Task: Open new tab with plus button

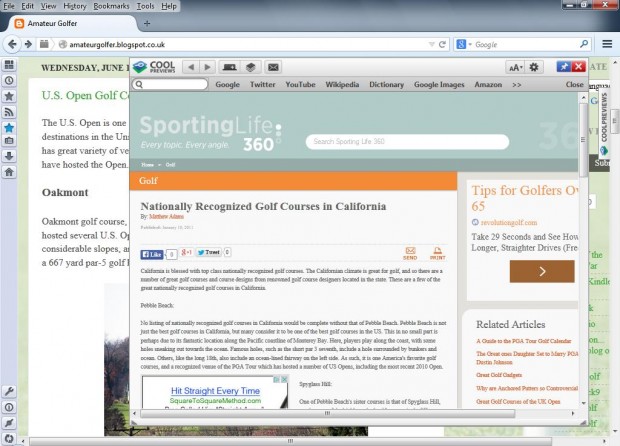Action: point(147,23)
